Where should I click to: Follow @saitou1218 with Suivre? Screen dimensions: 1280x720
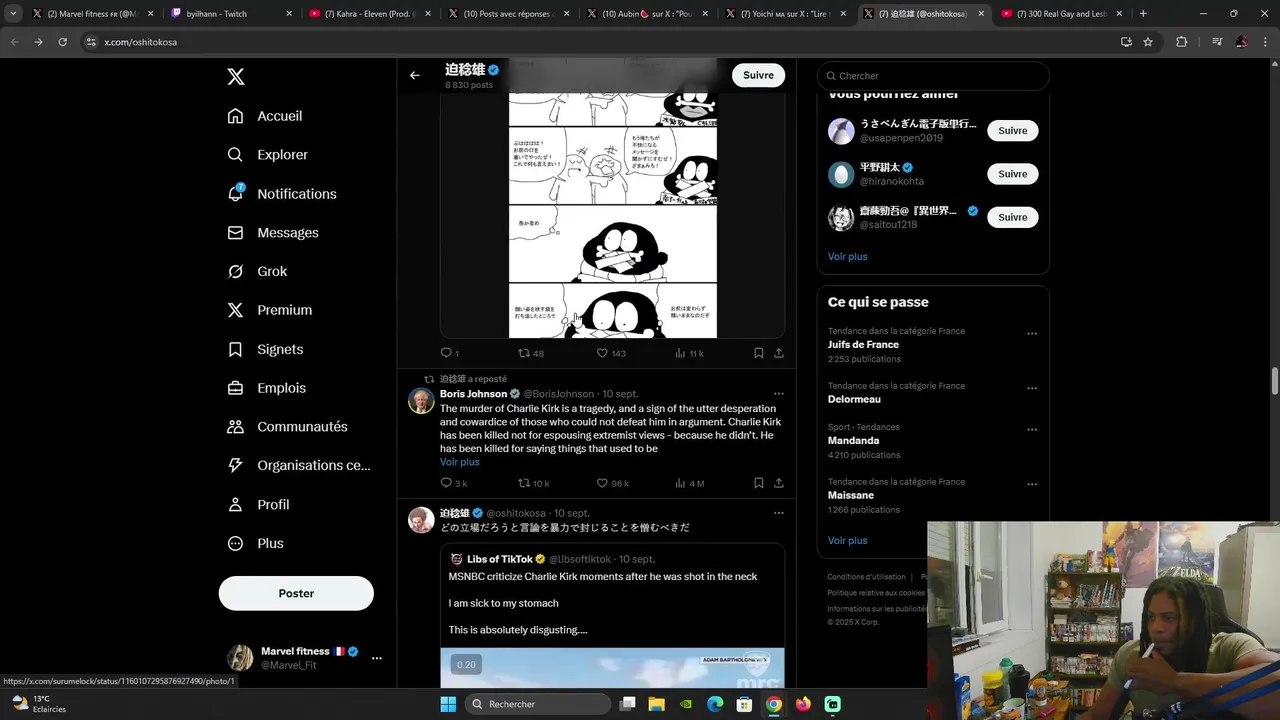pyautogui.click(x=1012, y=217)
